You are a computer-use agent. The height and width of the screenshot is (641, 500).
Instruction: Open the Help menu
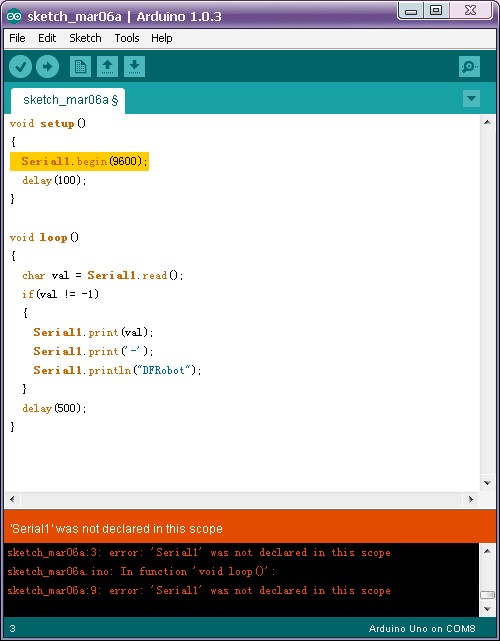tap(161, 38)
